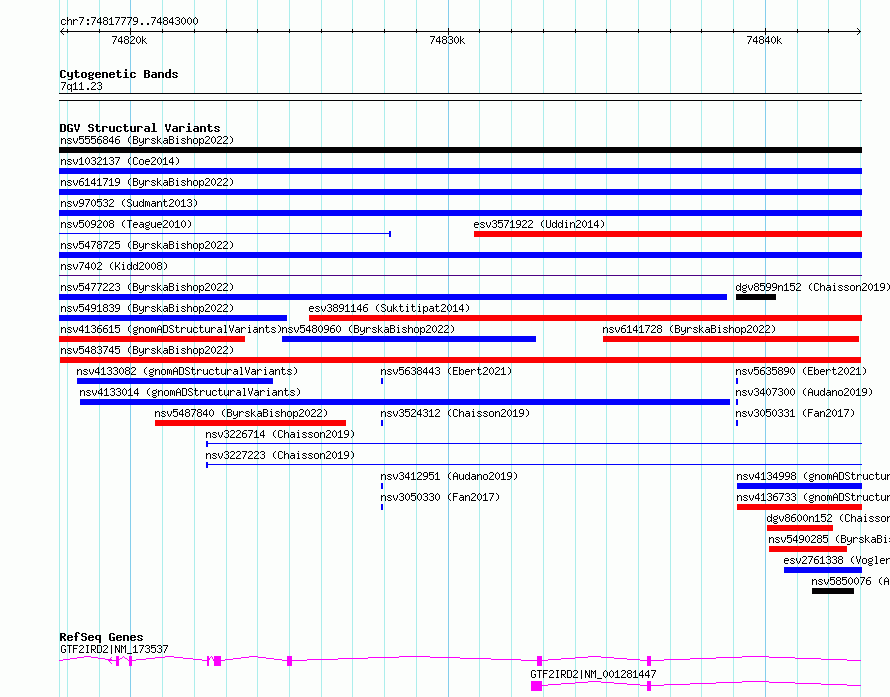Click the DGV Structural Variants track title
This screenshot has width=890, height=697.
point(140,128)
